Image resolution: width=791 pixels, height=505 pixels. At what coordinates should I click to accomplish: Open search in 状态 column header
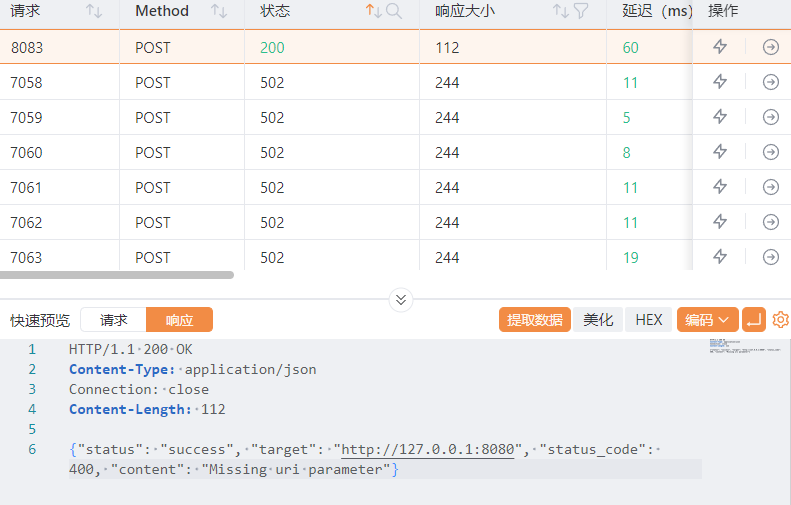394,11
